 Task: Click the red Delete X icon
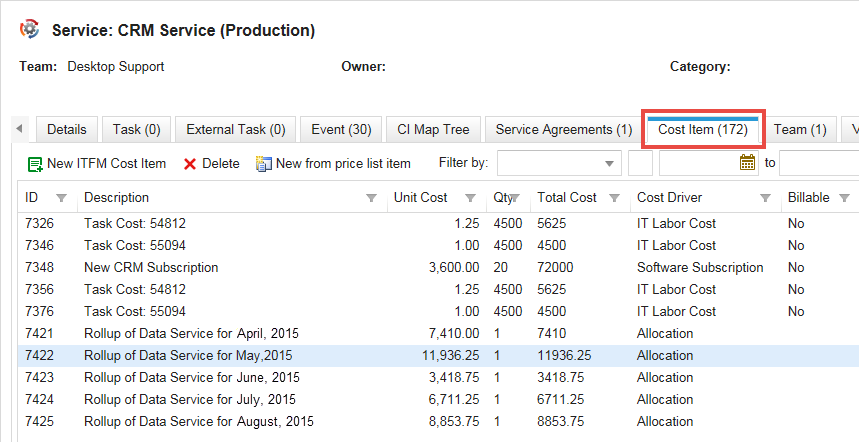[189, 164]
